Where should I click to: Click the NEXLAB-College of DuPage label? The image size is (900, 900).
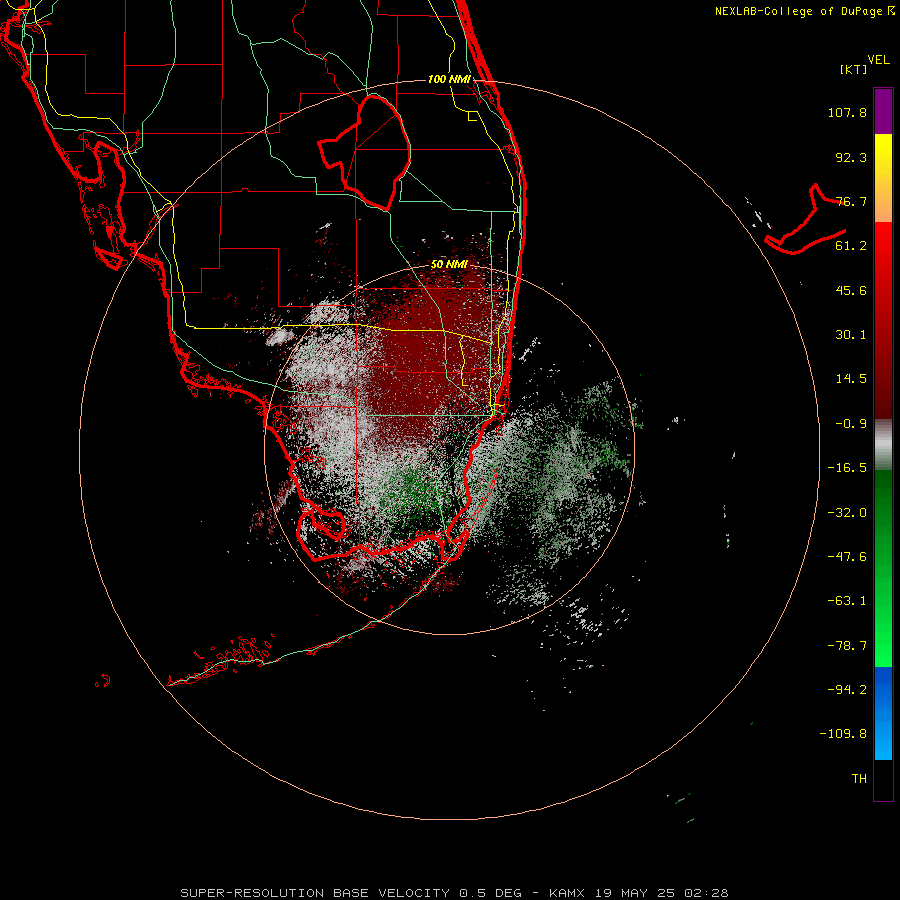[x=804, y=11]
